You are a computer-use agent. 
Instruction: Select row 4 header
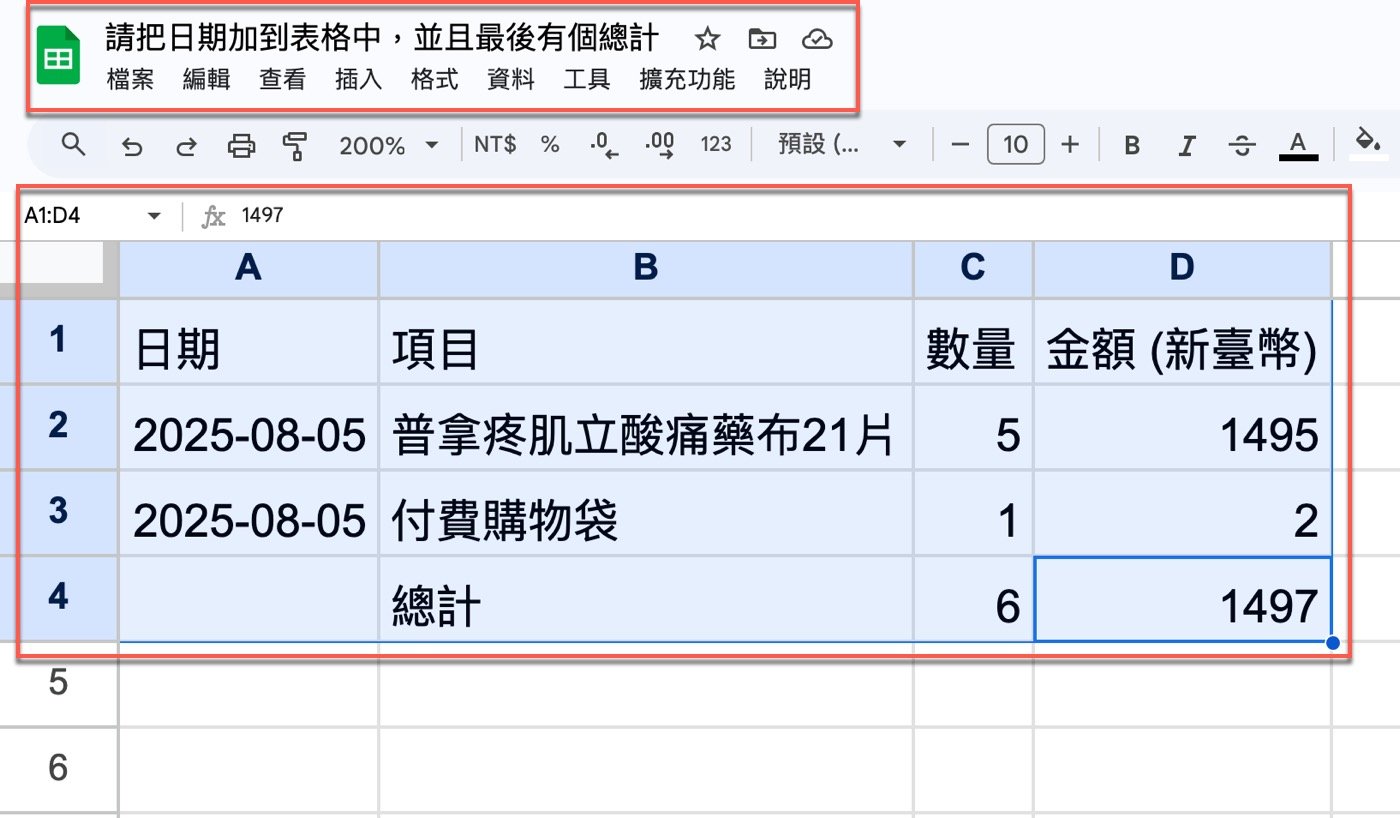tap(58, 597)
